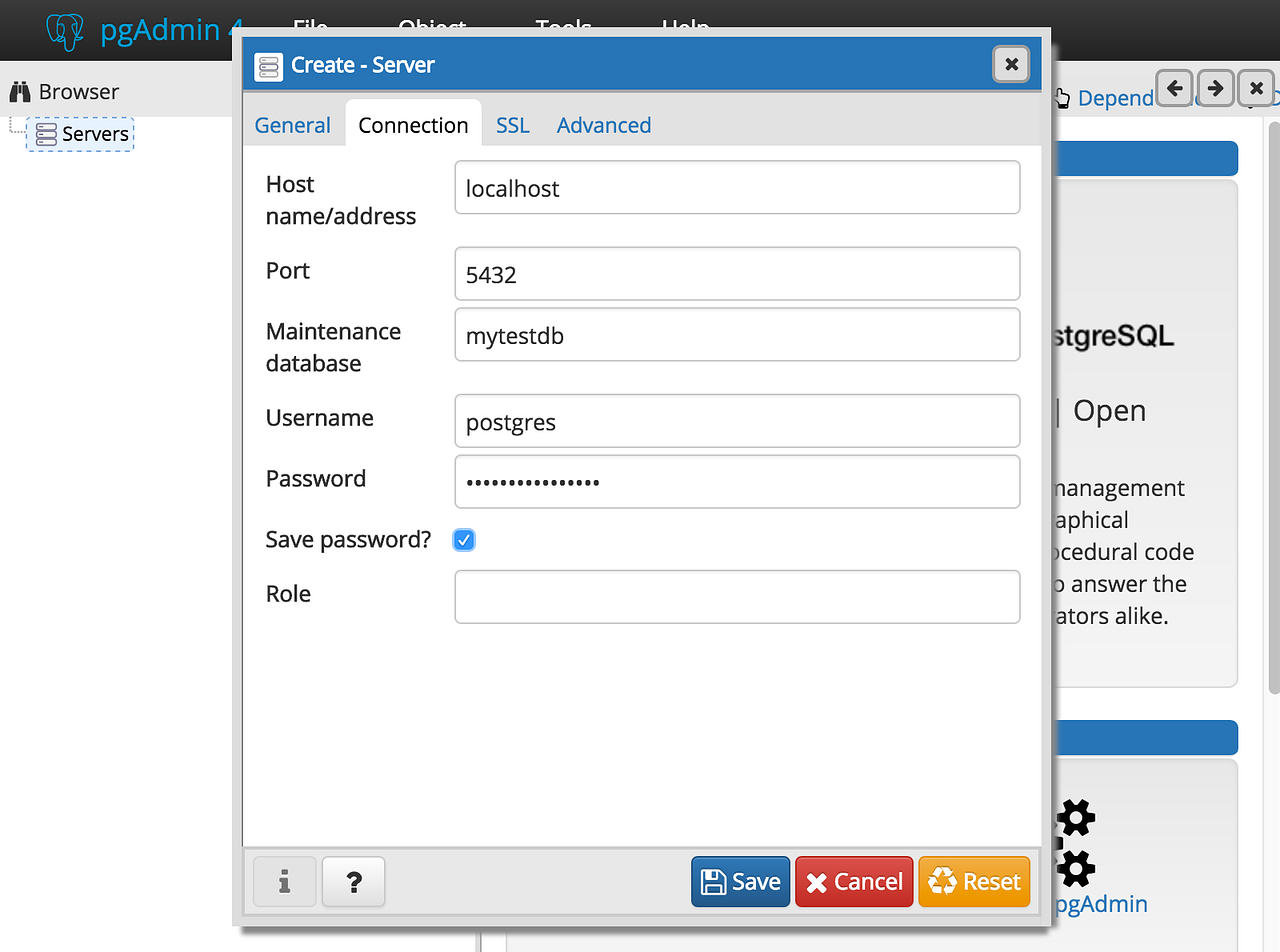Close the Create - Server dialog
The width and height of the screenshot is (1280, 952).
coord(1011,65)
